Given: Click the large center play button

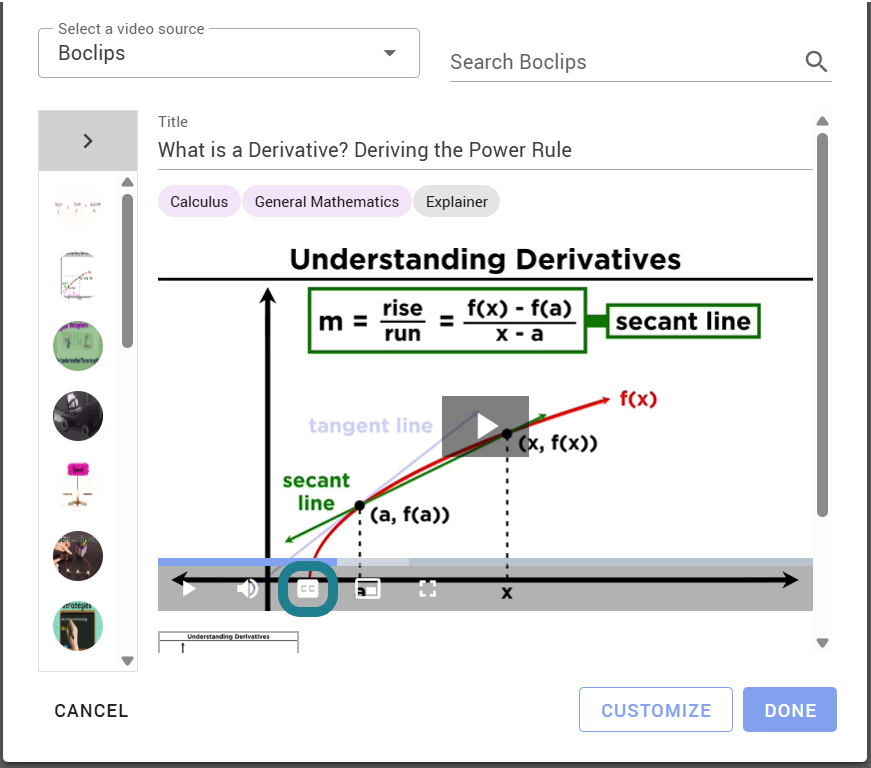Looking at the screenshot, I should coord(485,426).
